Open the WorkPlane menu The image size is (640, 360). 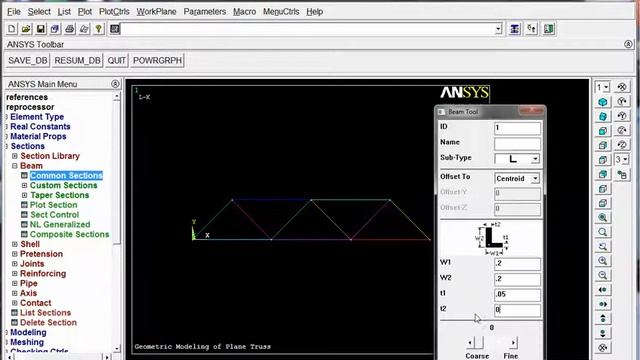(156, 12)
